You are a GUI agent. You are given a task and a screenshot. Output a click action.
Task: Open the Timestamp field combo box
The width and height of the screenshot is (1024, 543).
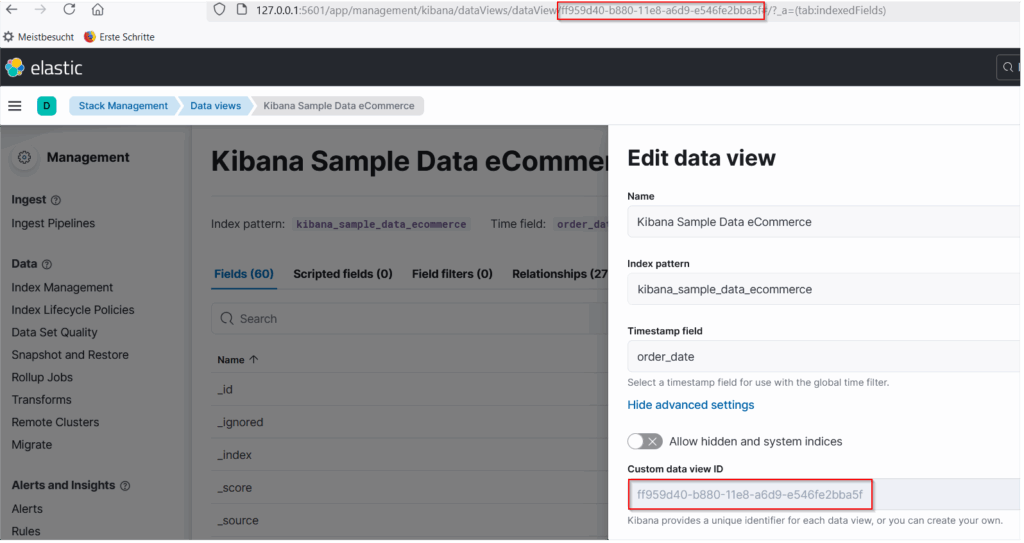(x=824, y=357)
